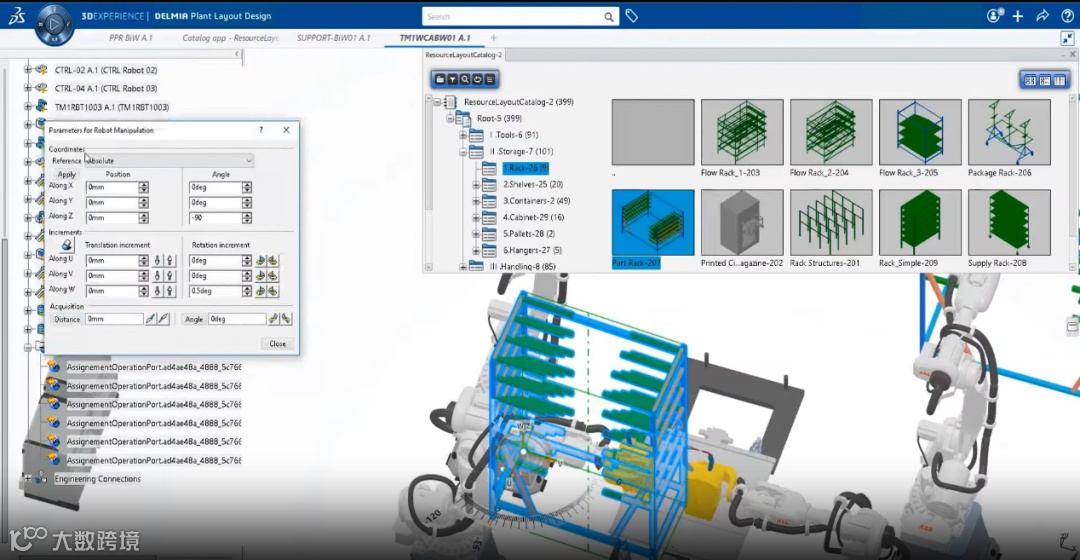Click the Along W rotation increment stepper

(x=247, y=291)
